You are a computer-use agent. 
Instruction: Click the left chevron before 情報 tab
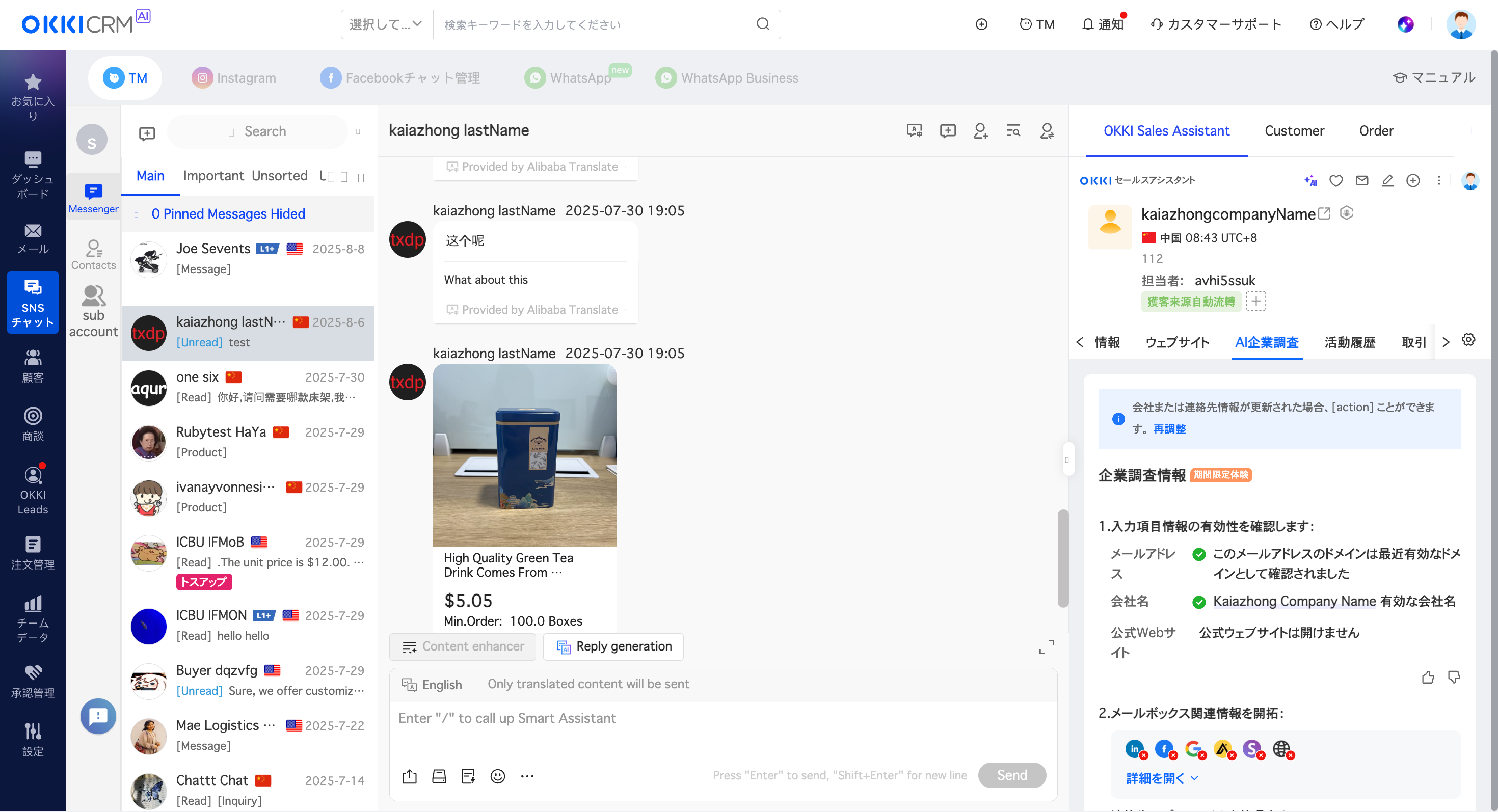pos(1079,342)
